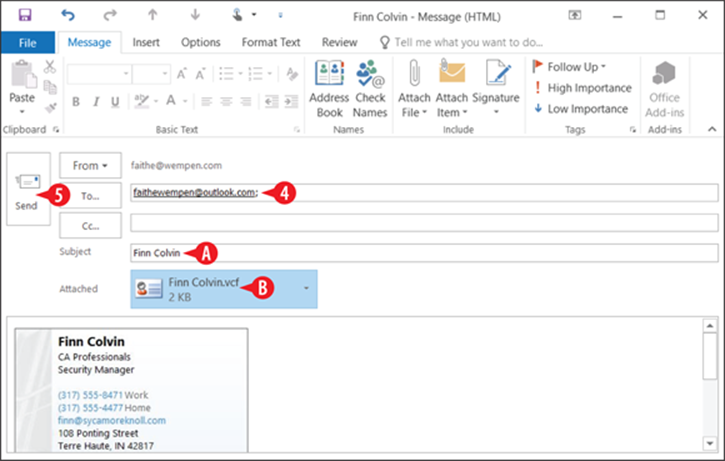
Task: Toggle italic formatting
Action: click(96, 102)
